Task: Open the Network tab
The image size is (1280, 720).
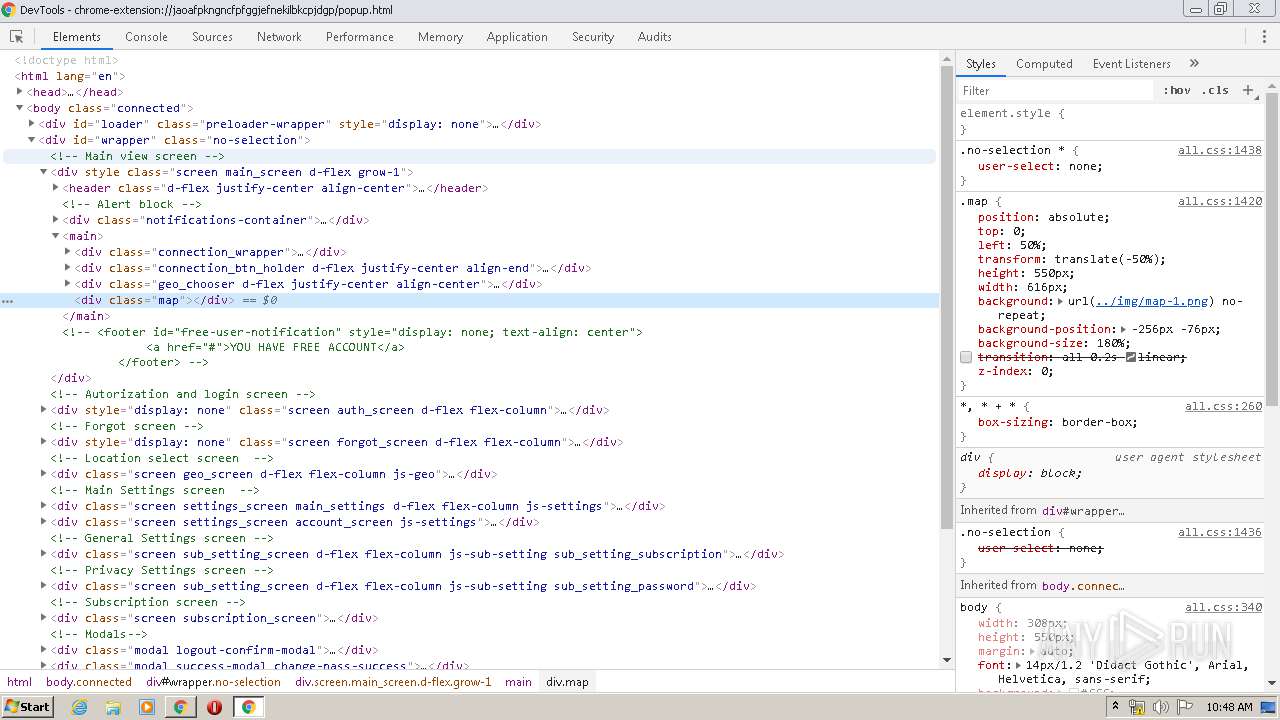Action: (x=279, y=36)
